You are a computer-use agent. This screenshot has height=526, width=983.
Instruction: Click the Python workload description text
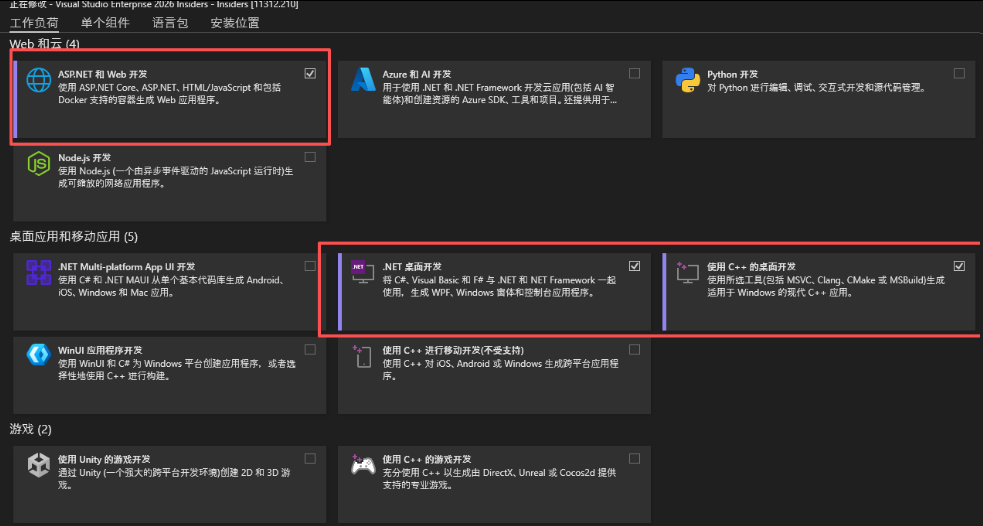(817, 88)
